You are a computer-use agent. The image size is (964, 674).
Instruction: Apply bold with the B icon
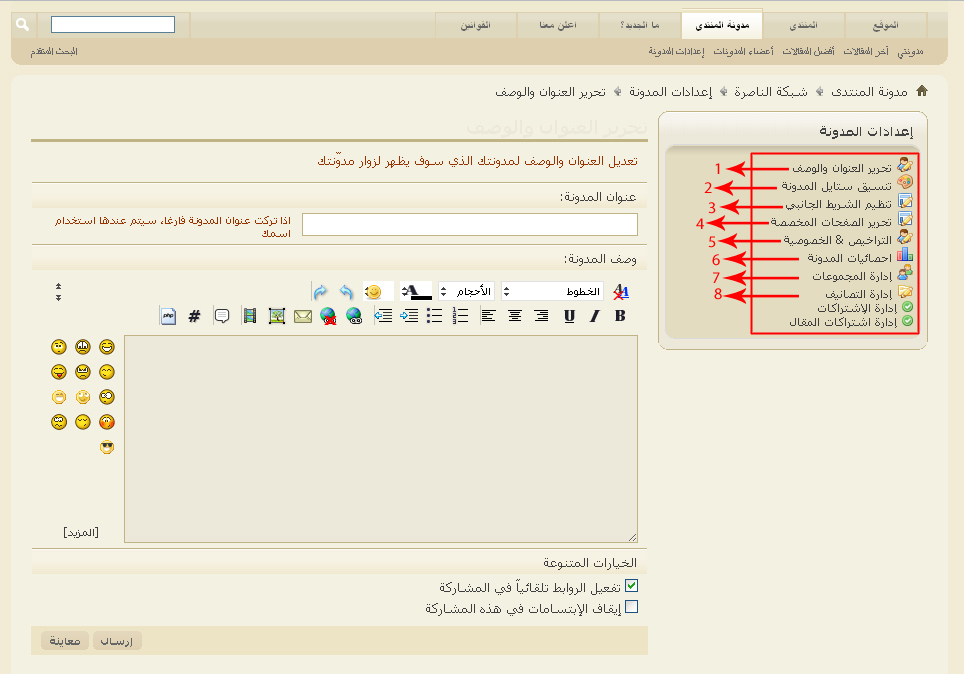pyautogui.click(x=620, y=315)
